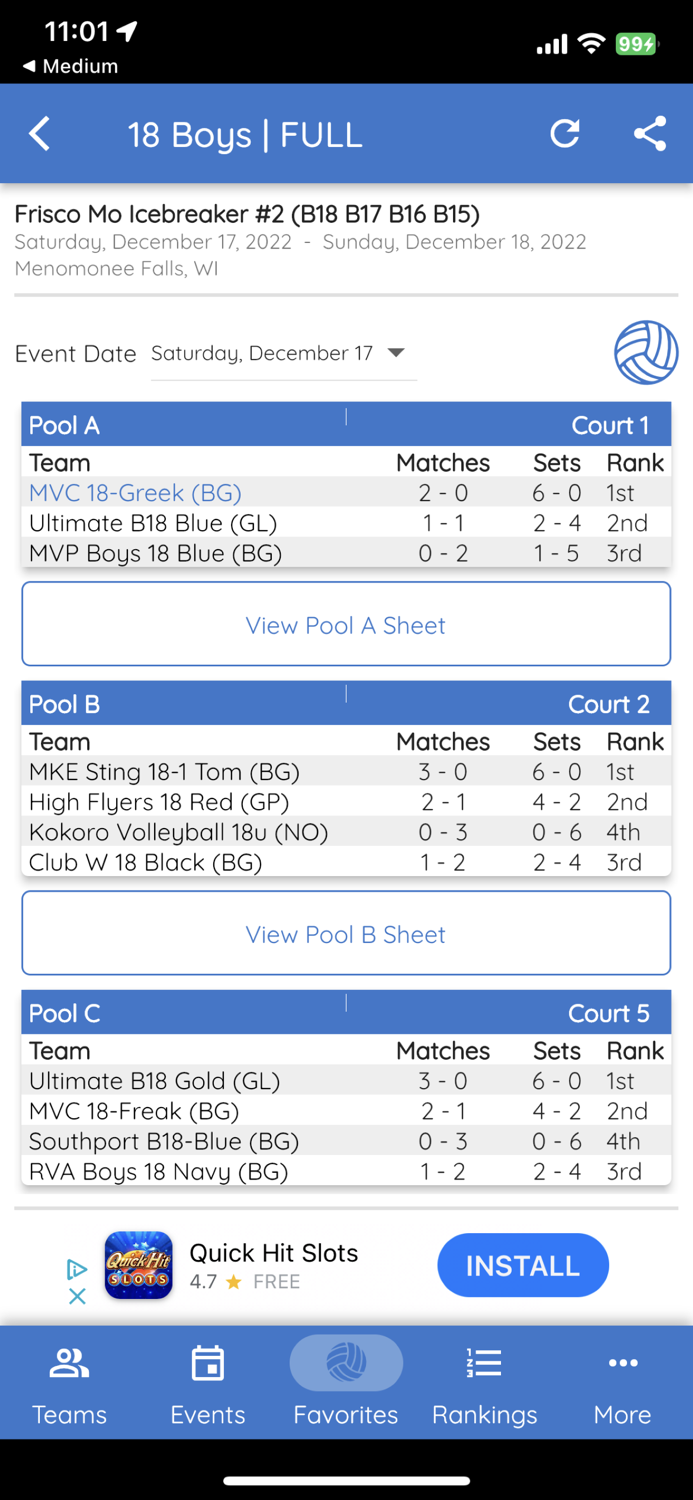View Pool A Sheet
This screenshot has height=1500, width=693.
click(x=346, y=625)
